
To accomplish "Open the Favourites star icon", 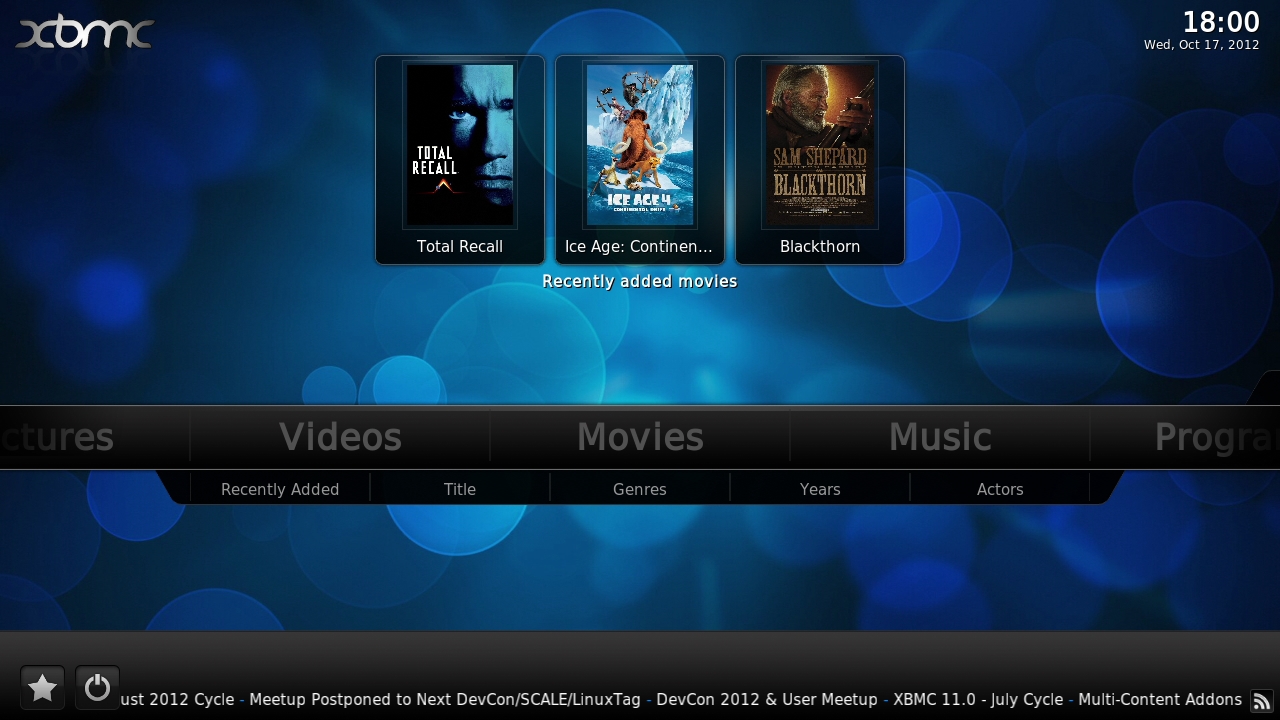I will [x=42, y=687].
